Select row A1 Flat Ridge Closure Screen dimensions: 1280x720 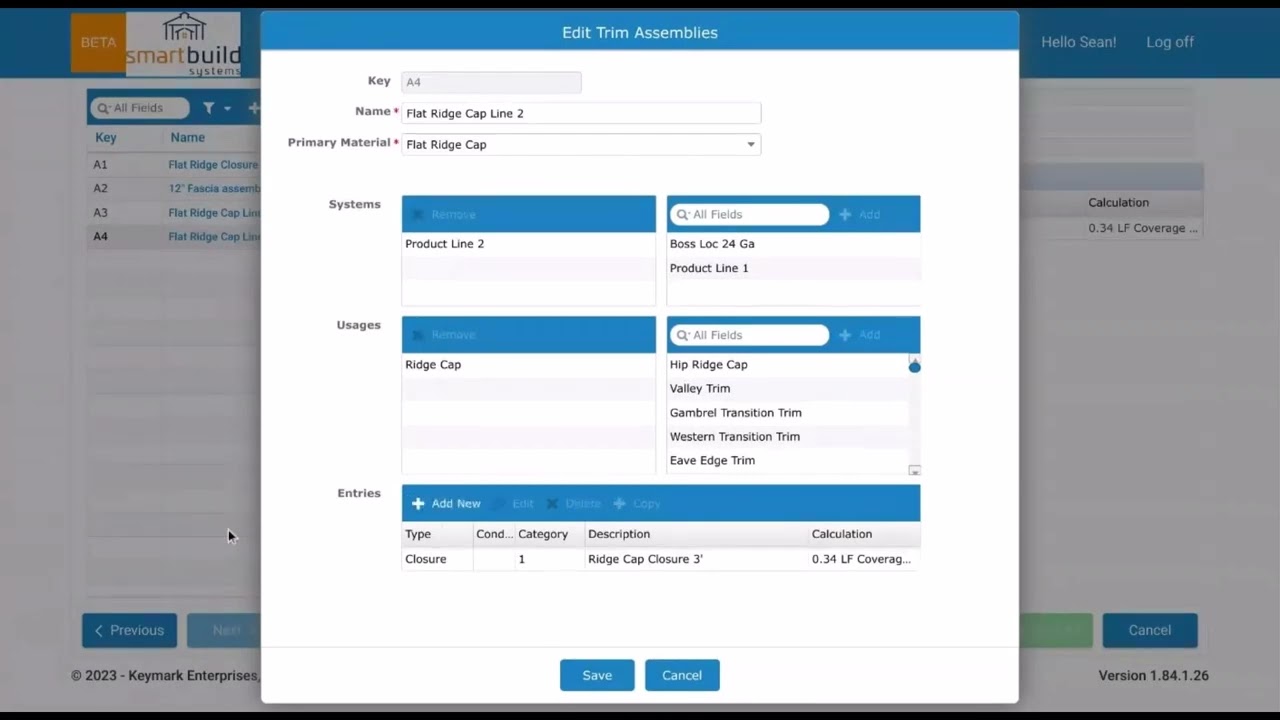coord(174,164)
